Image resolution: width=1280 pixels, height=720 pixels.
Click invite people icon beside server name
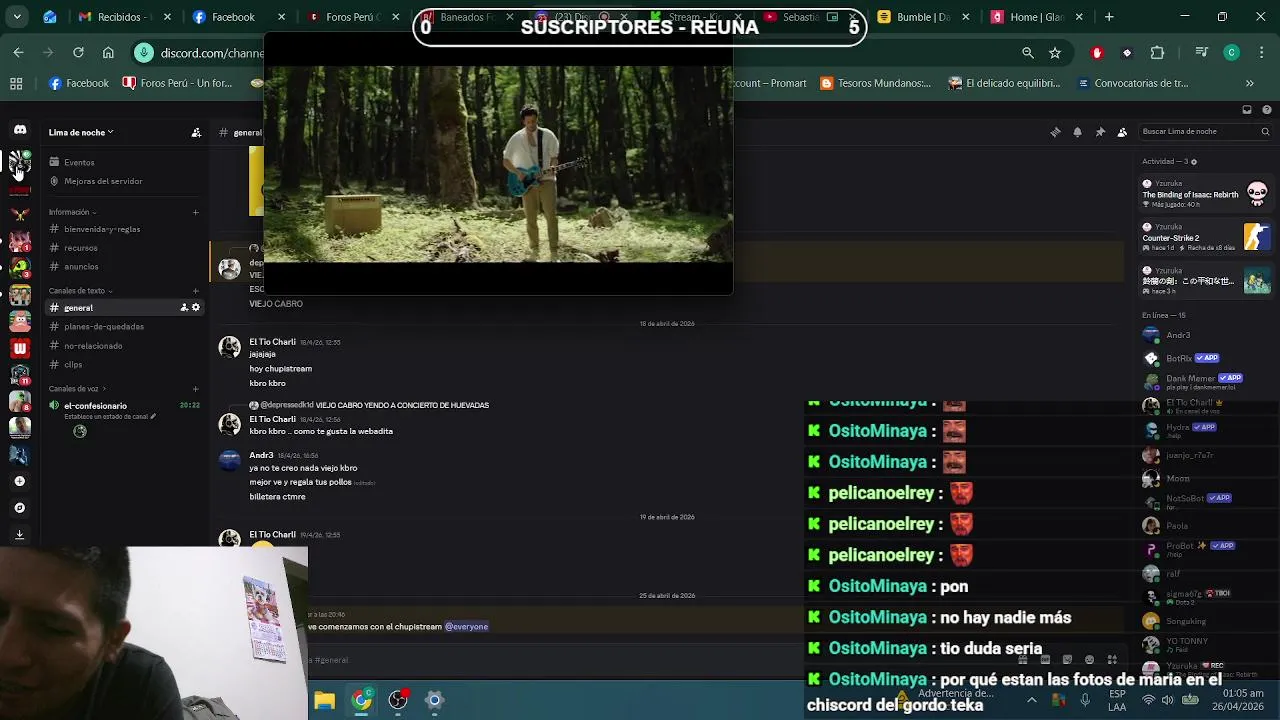coord(196,132)
